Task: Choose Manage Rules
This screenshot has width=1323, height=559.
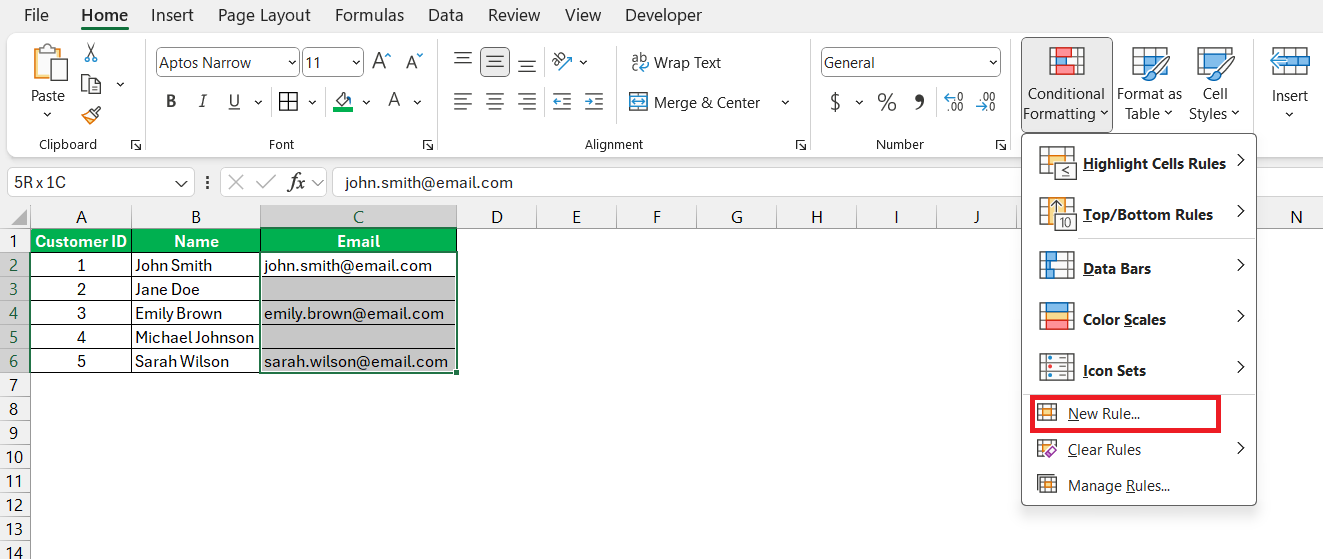Action: (x=1139, y=486)
